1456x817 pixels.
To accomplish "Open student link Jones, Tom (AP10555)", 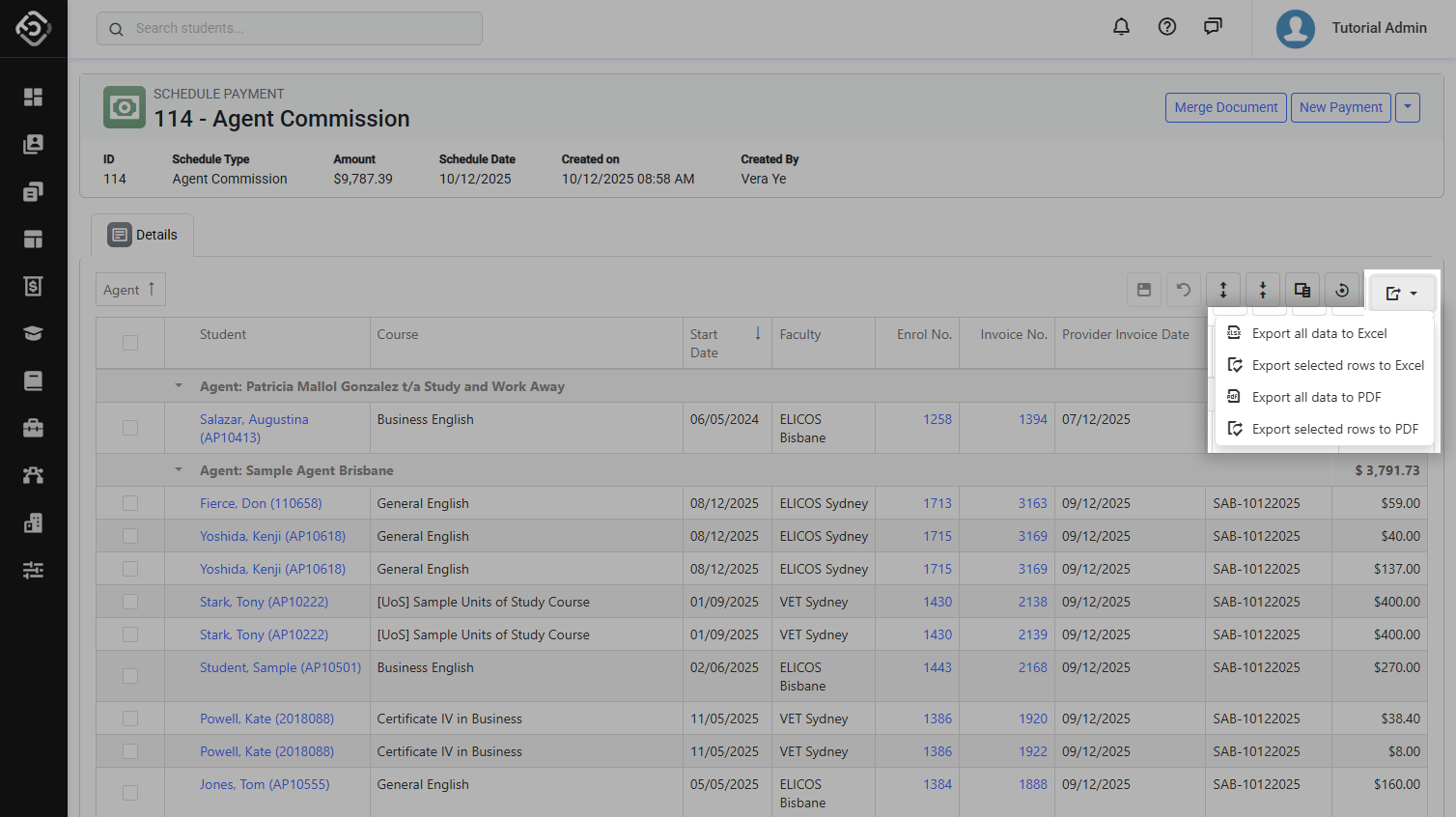I will tap(265, 784).
